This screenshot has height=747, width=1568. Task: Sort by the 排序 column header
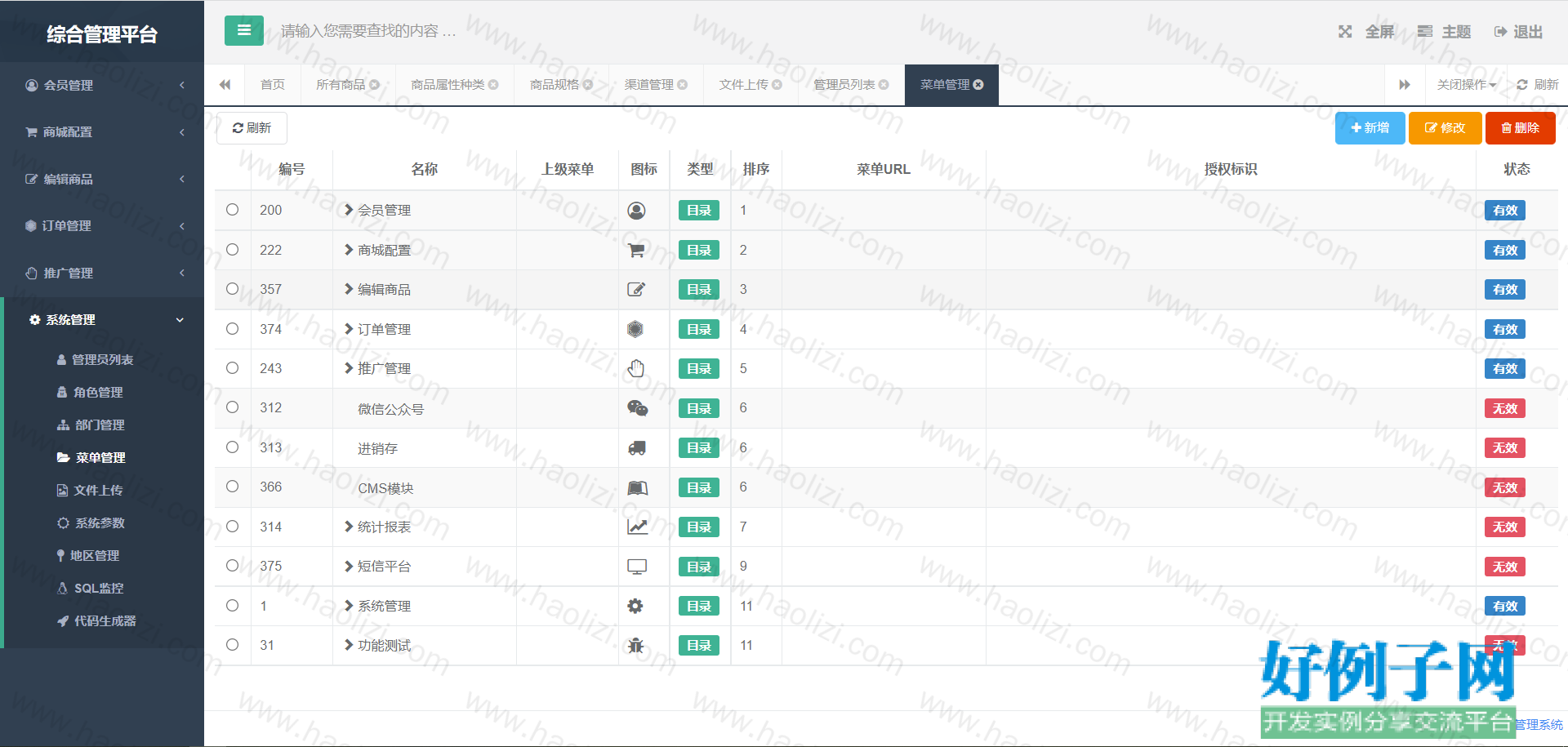pyautogui.click(x=756, y=169)
